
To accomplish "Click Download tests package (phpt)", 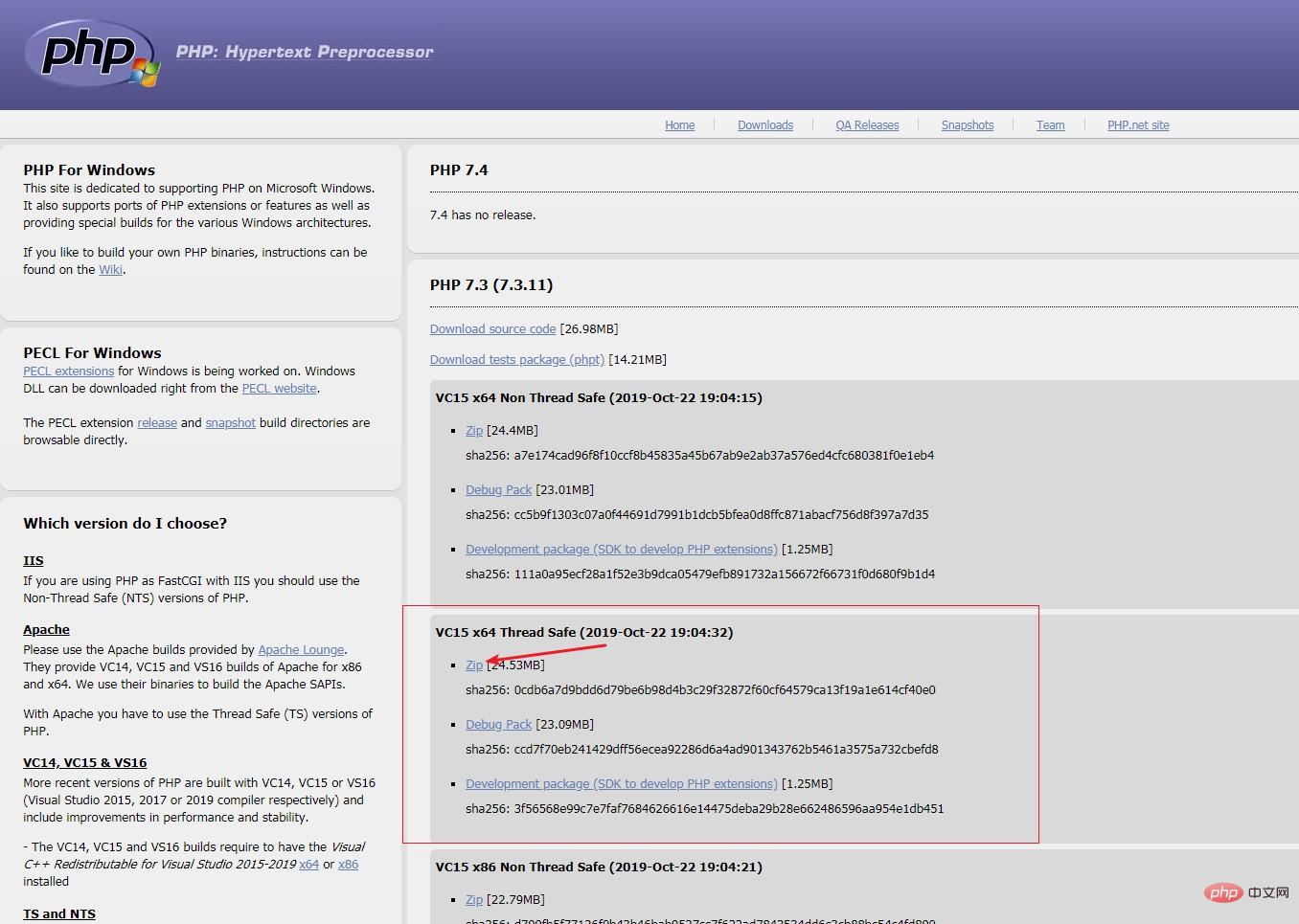I will click(x=517, y=360).
